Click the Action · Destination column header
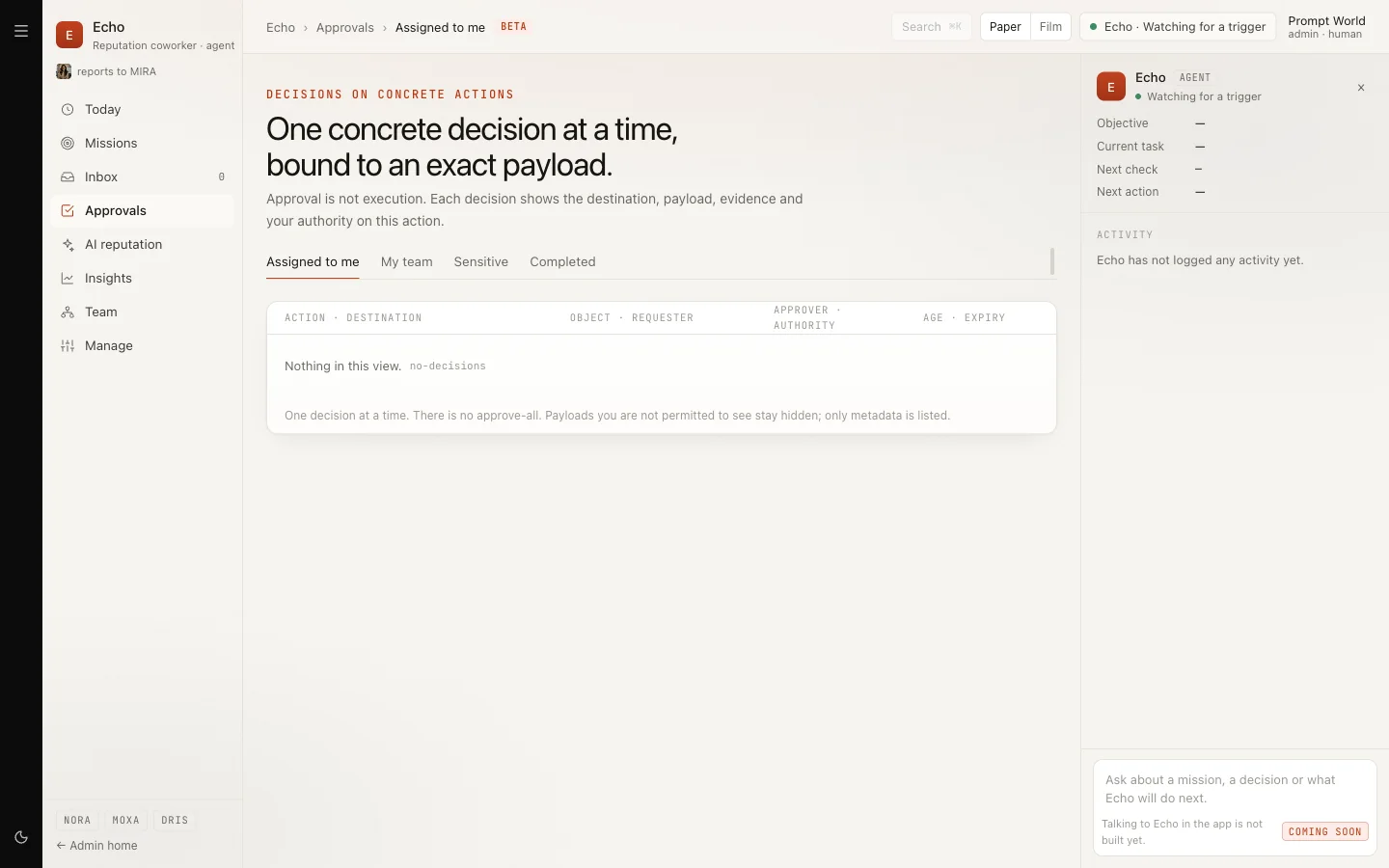Screen dimensions: 1389x868 pos(353,318)
